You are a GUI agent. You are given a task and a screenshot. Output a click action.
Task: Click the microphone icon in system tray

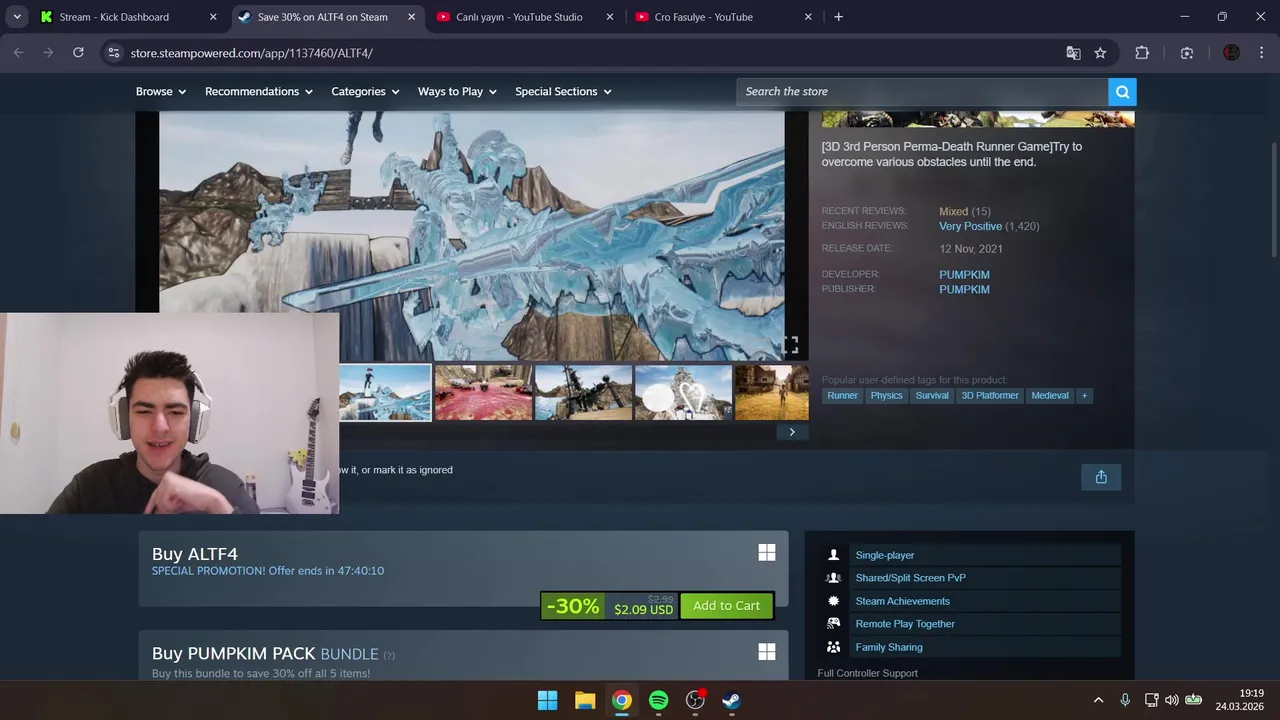coord(1125,700)
